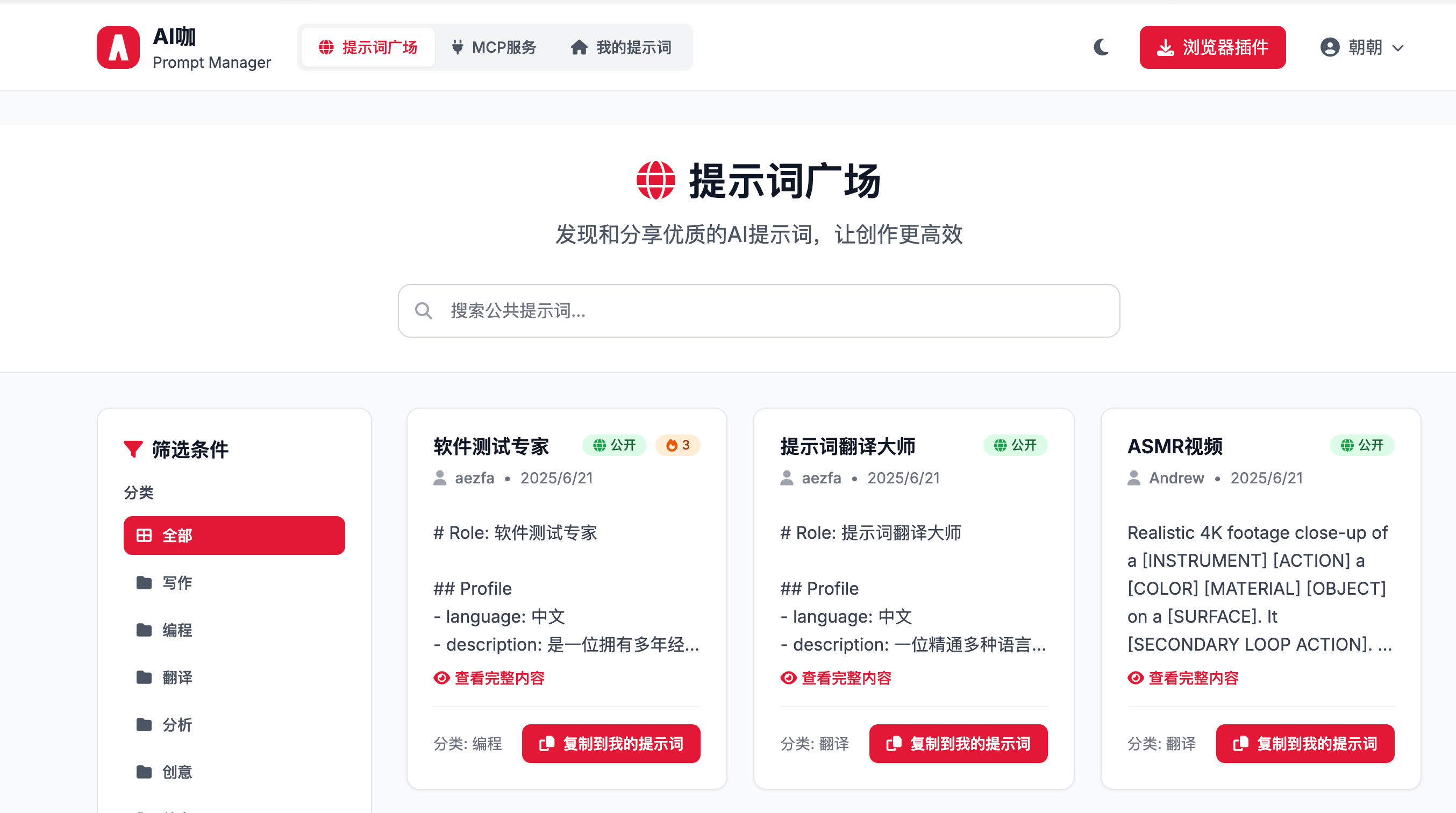
Task: Click author aezfa on 提示词翻译大师 card
Action: point(821,477)
